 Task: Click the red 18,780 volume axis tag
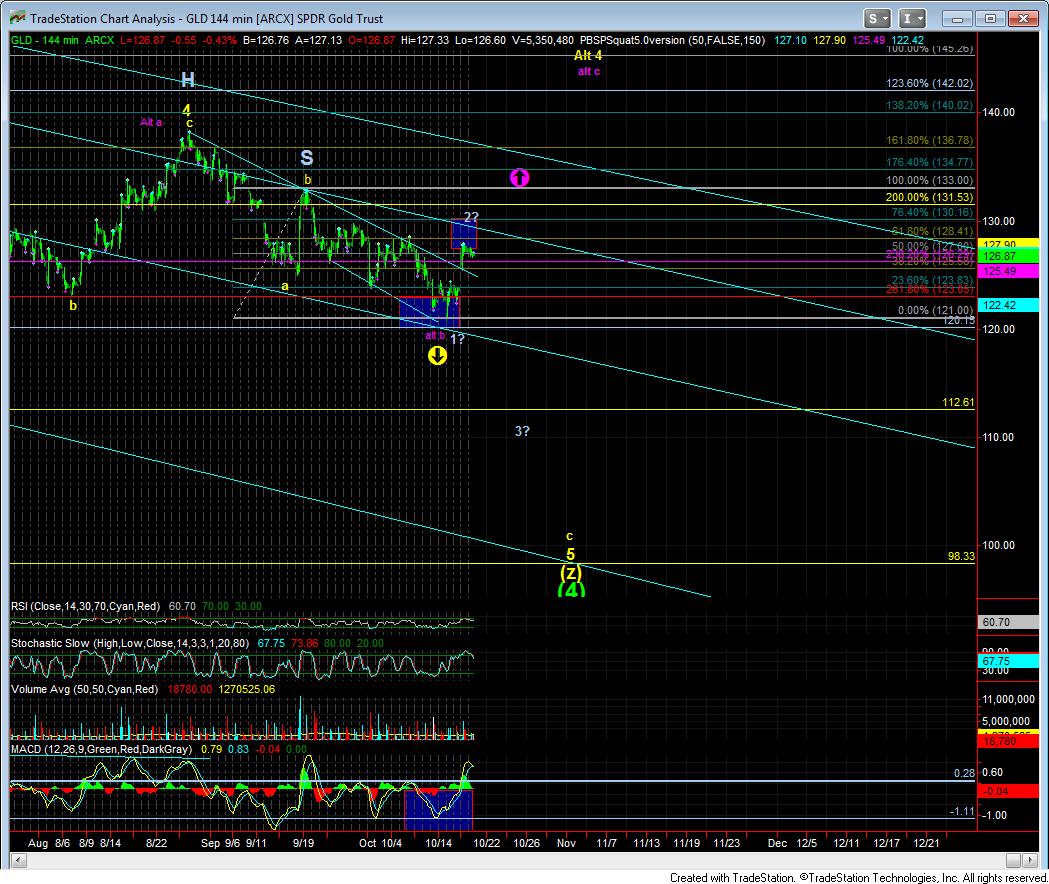coord(1008,741)
